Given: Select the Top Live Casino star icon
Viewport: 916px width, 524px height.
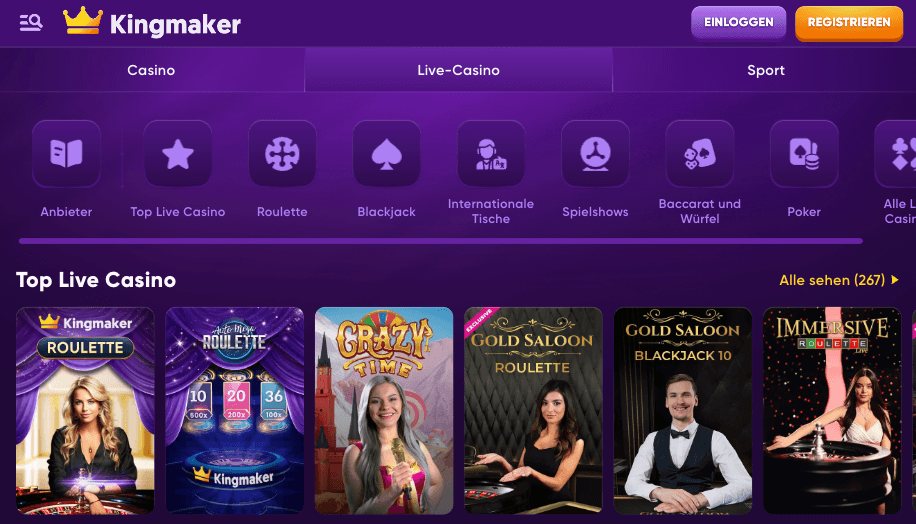Looking at the screenshot, I should (178, 154).
